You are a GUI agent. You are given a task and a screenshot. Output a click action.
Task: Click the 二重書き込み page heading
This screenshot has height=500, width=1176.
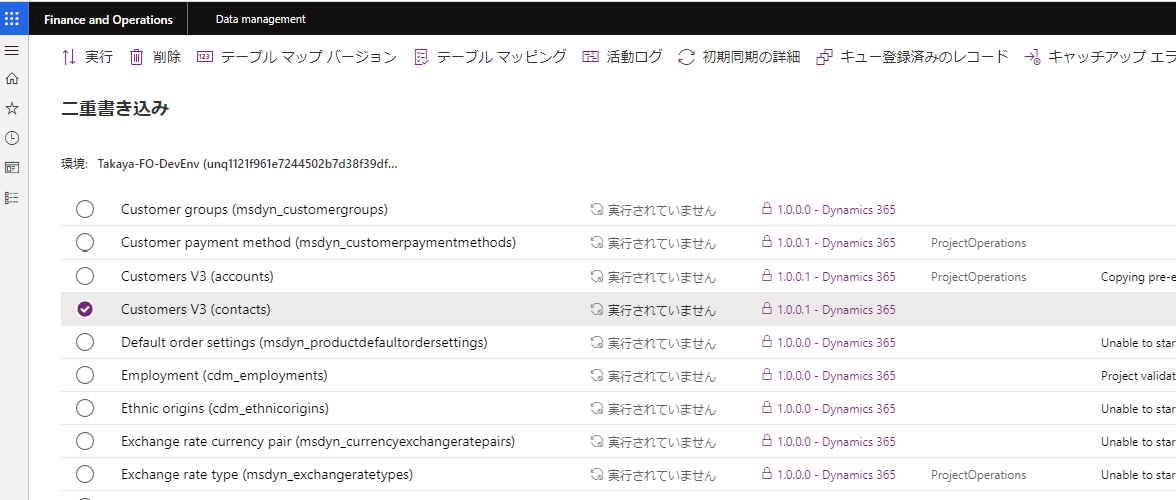coord(115,109)
